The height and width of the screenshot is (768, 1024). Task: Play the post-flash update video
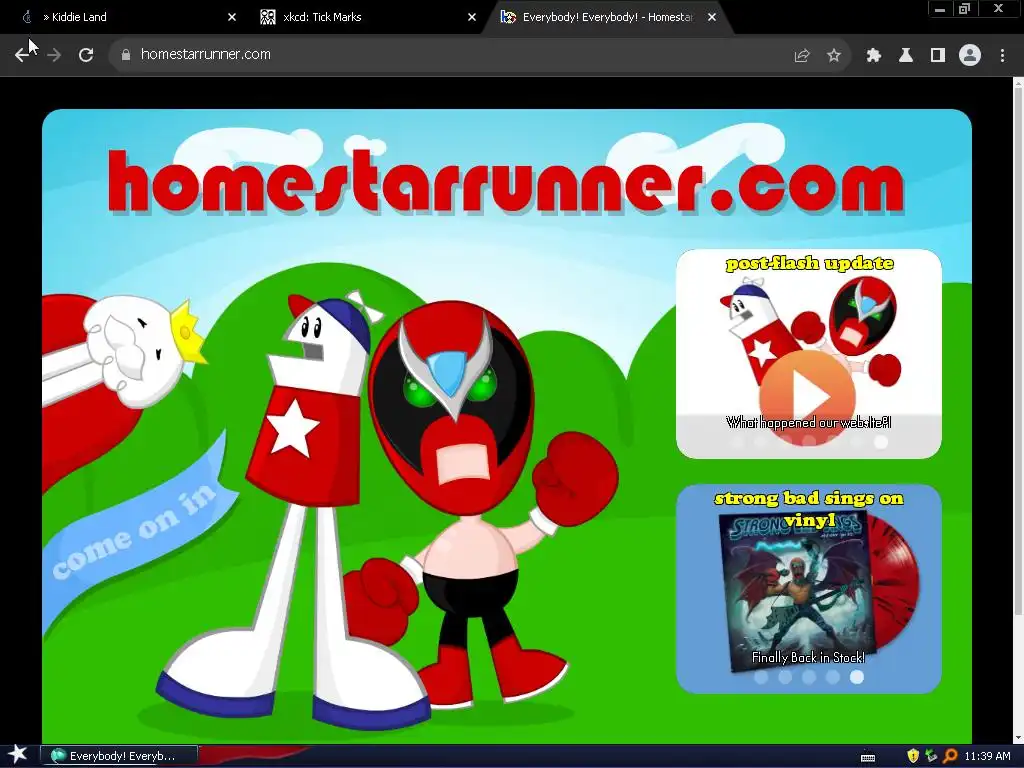click(808, 397)
